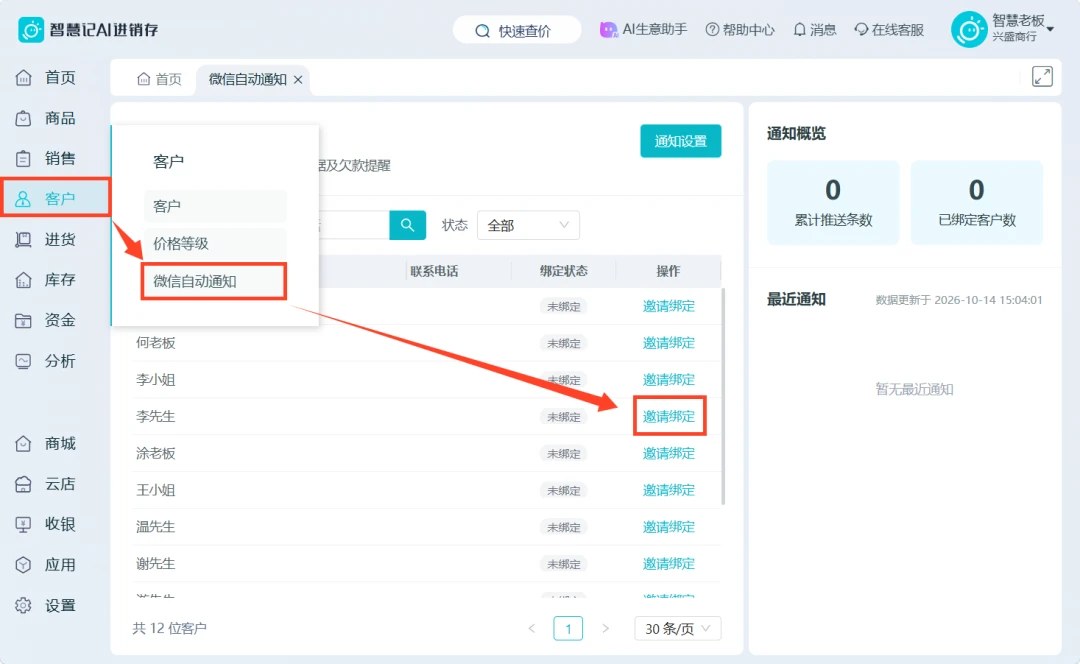The width and height of the screenshot is (1080, 664).
Task: Open the 分析 sidebar icon
Action: pos(23,361)
